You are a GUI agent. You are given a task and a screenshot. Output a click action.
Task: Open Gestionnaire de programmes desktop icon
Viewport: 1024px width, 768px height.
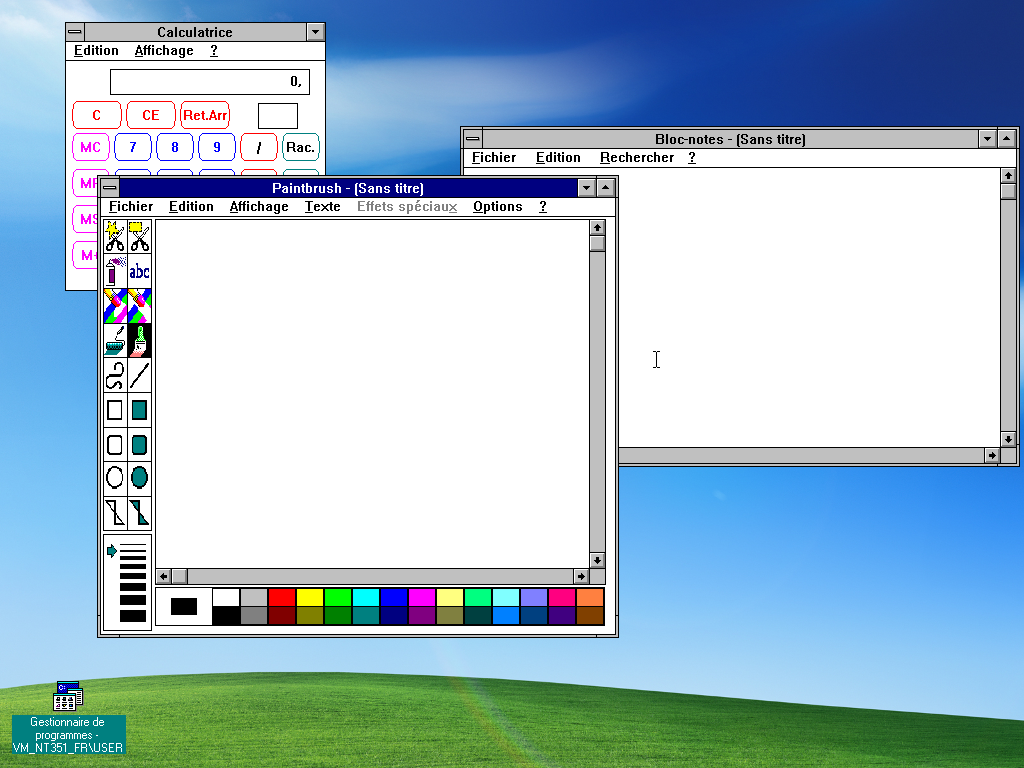click(68, 697)
